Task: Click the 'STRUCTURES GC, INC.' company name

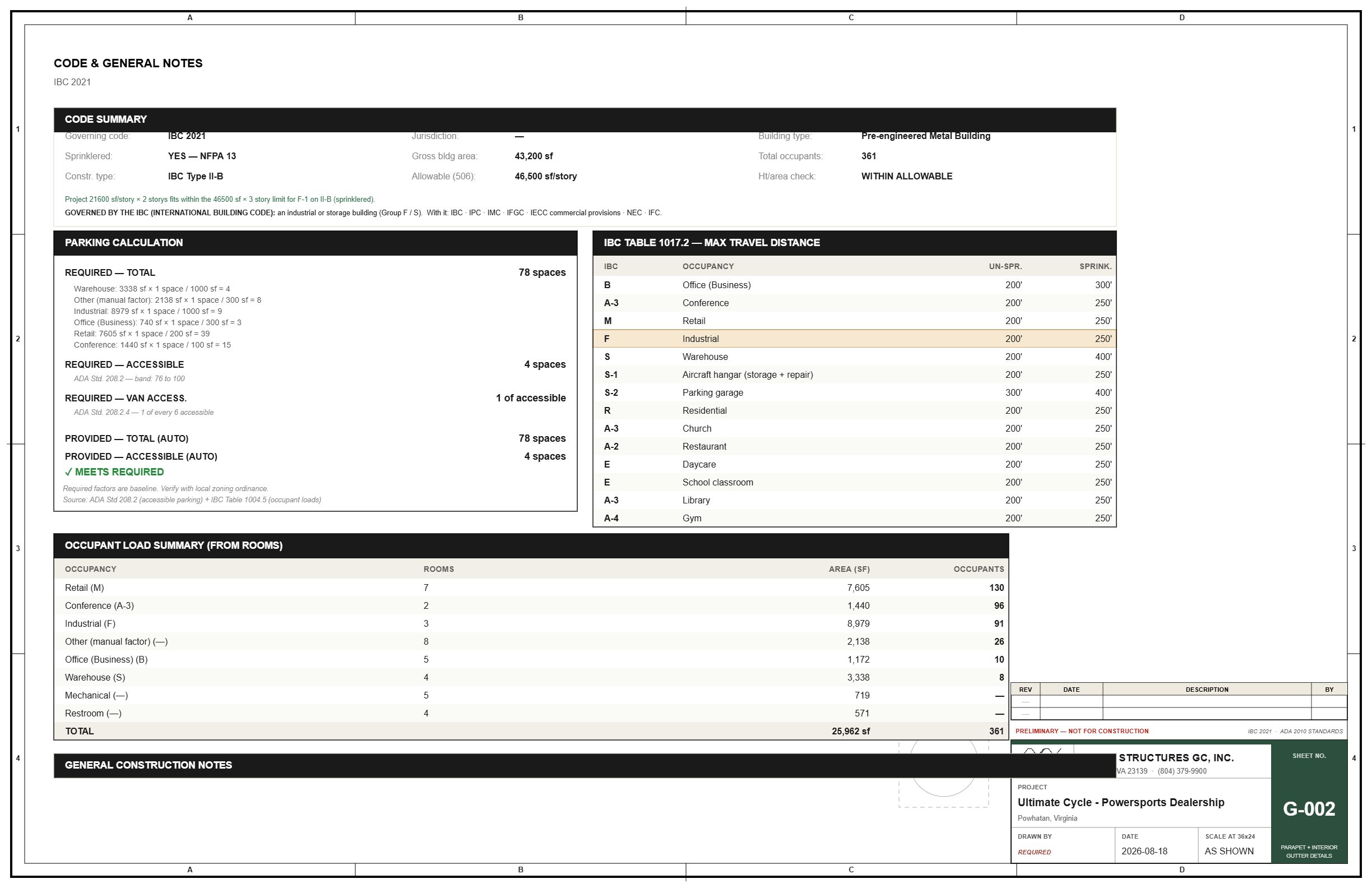Action: coord(1176,758)
